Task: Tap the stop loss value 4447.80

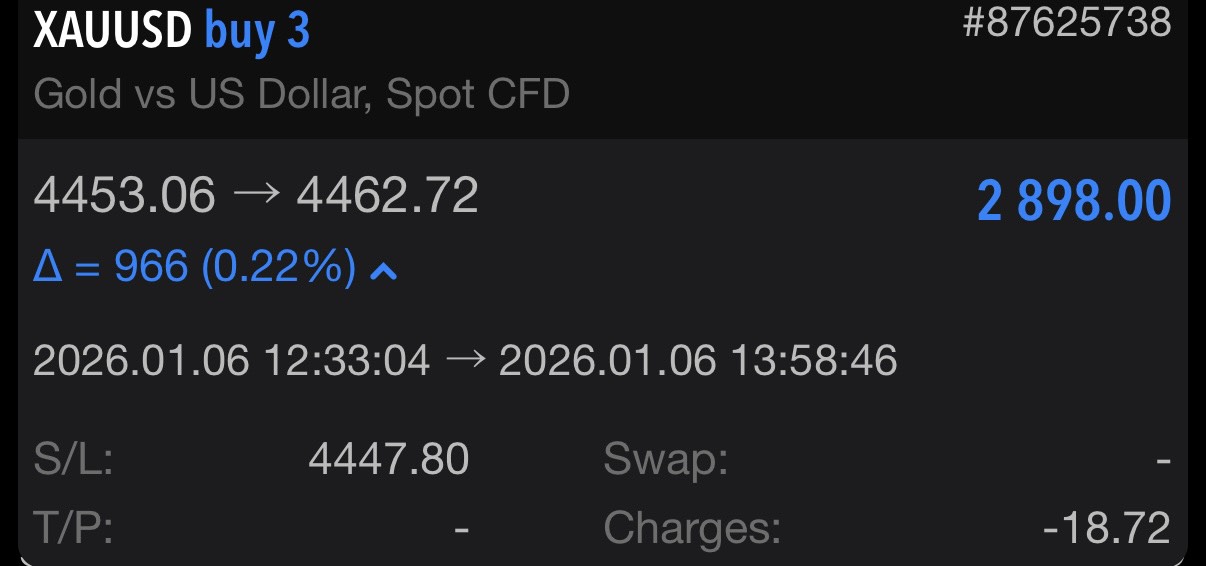Action: pos(388,460)
